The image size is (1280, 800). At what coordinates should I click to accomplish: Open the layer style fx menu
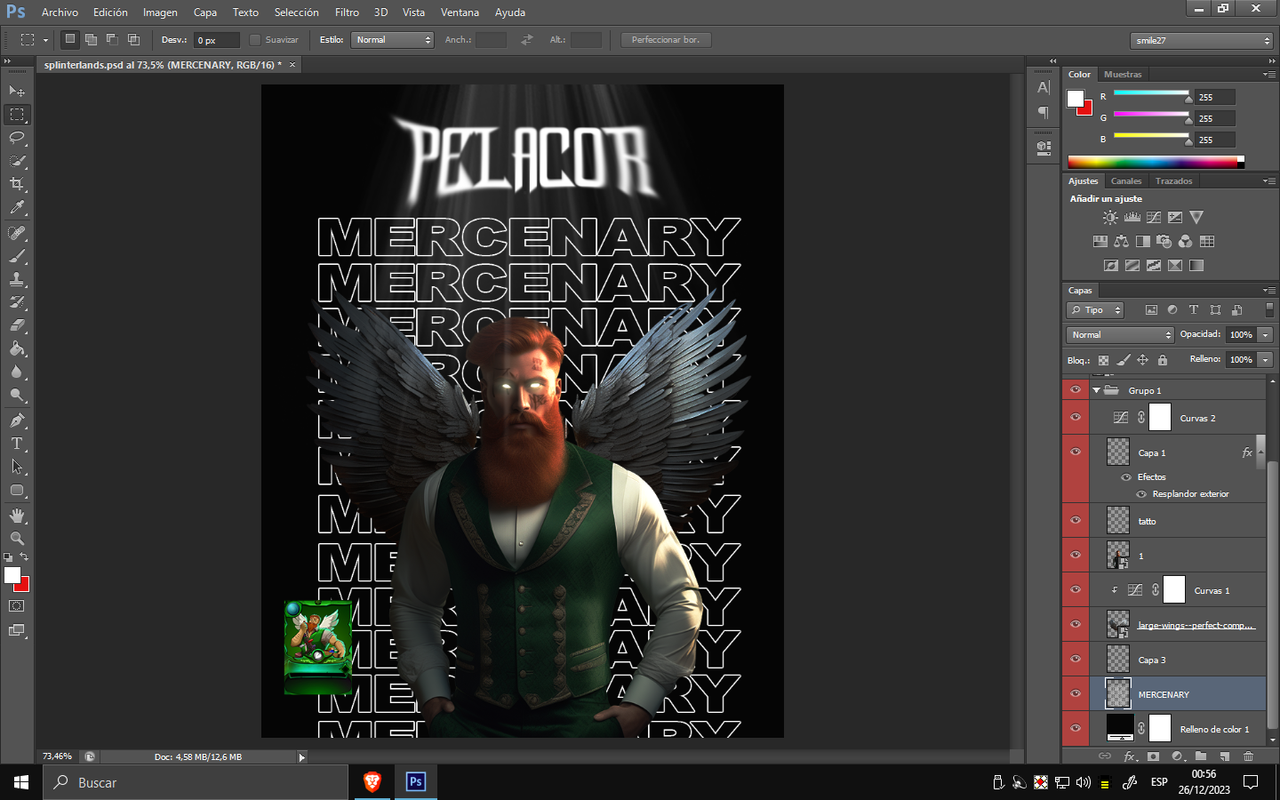point(1129,757)
